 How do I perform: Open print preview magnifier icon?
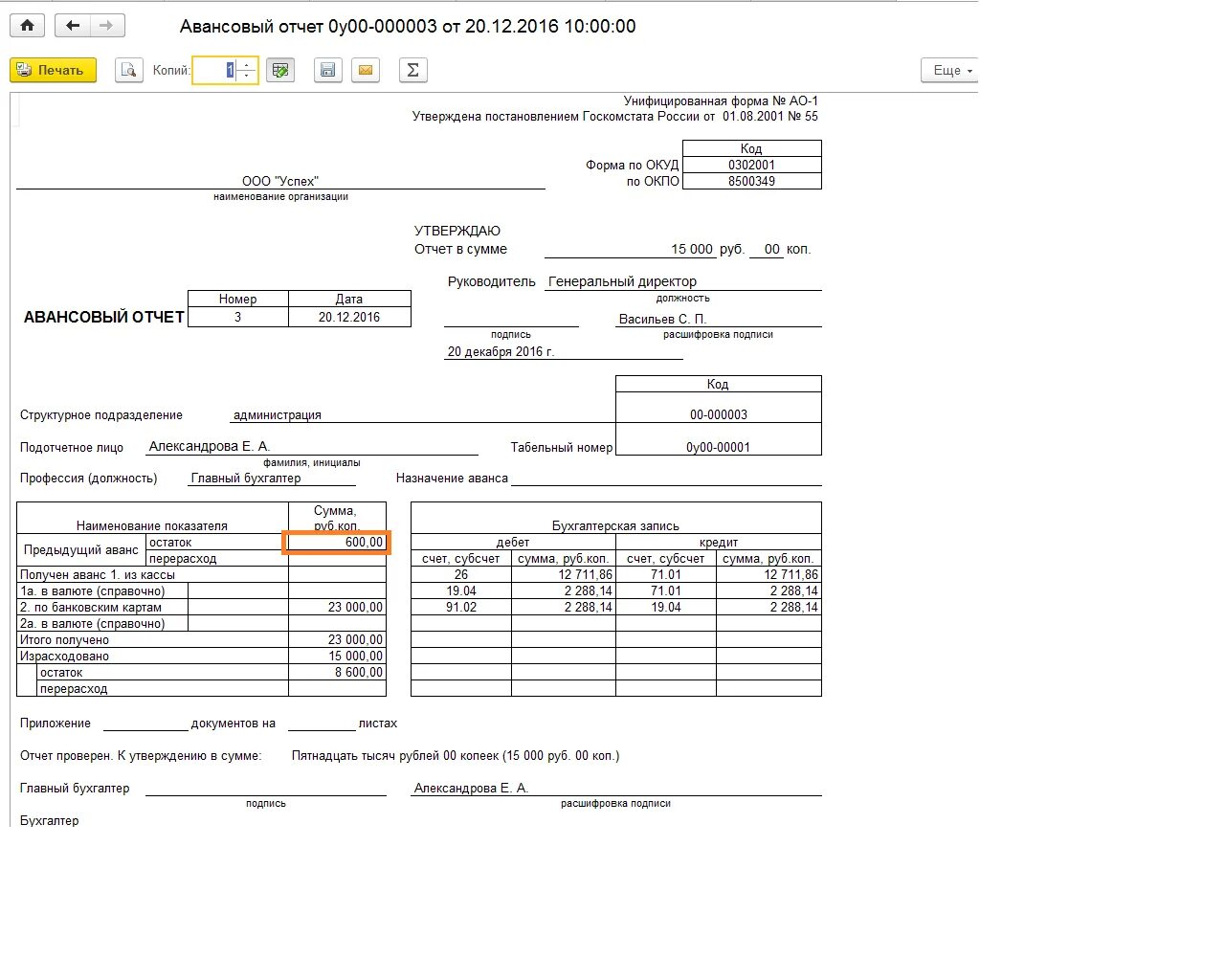pyautogui.click(x=128, y=70)
